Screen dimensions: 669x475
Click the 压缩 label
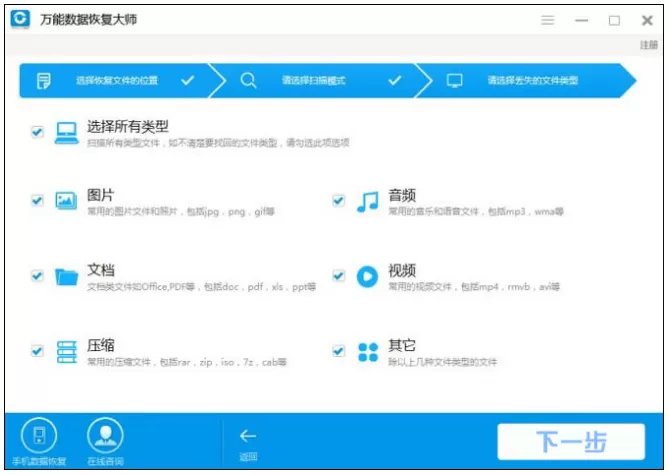(x=101, y=345)
